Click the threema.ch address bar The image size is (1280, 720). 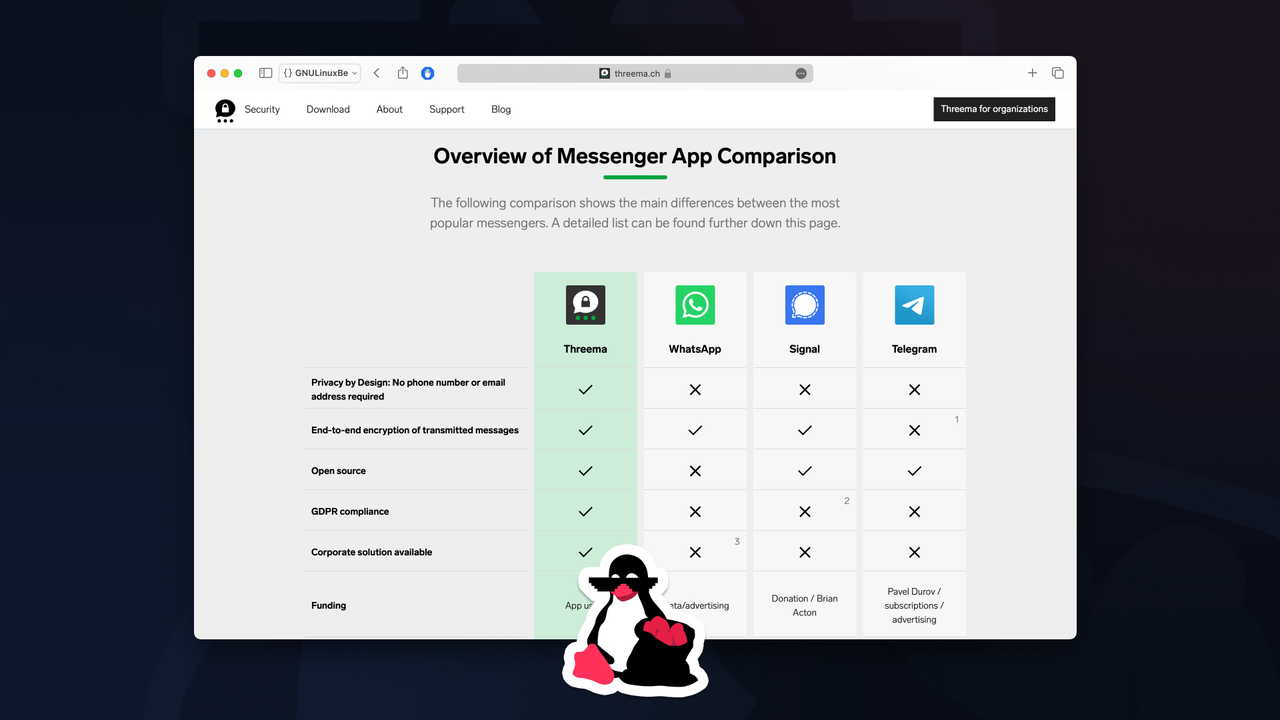point(635,73)
